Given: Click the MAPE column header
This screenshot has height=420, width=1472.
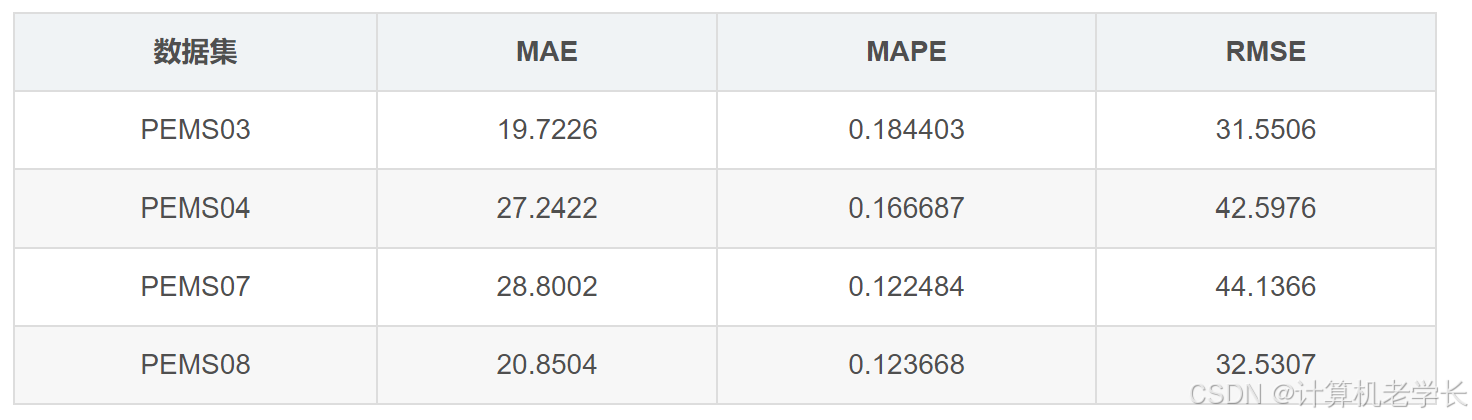Looking at the screenshot, I should click(x=906, y=52).
